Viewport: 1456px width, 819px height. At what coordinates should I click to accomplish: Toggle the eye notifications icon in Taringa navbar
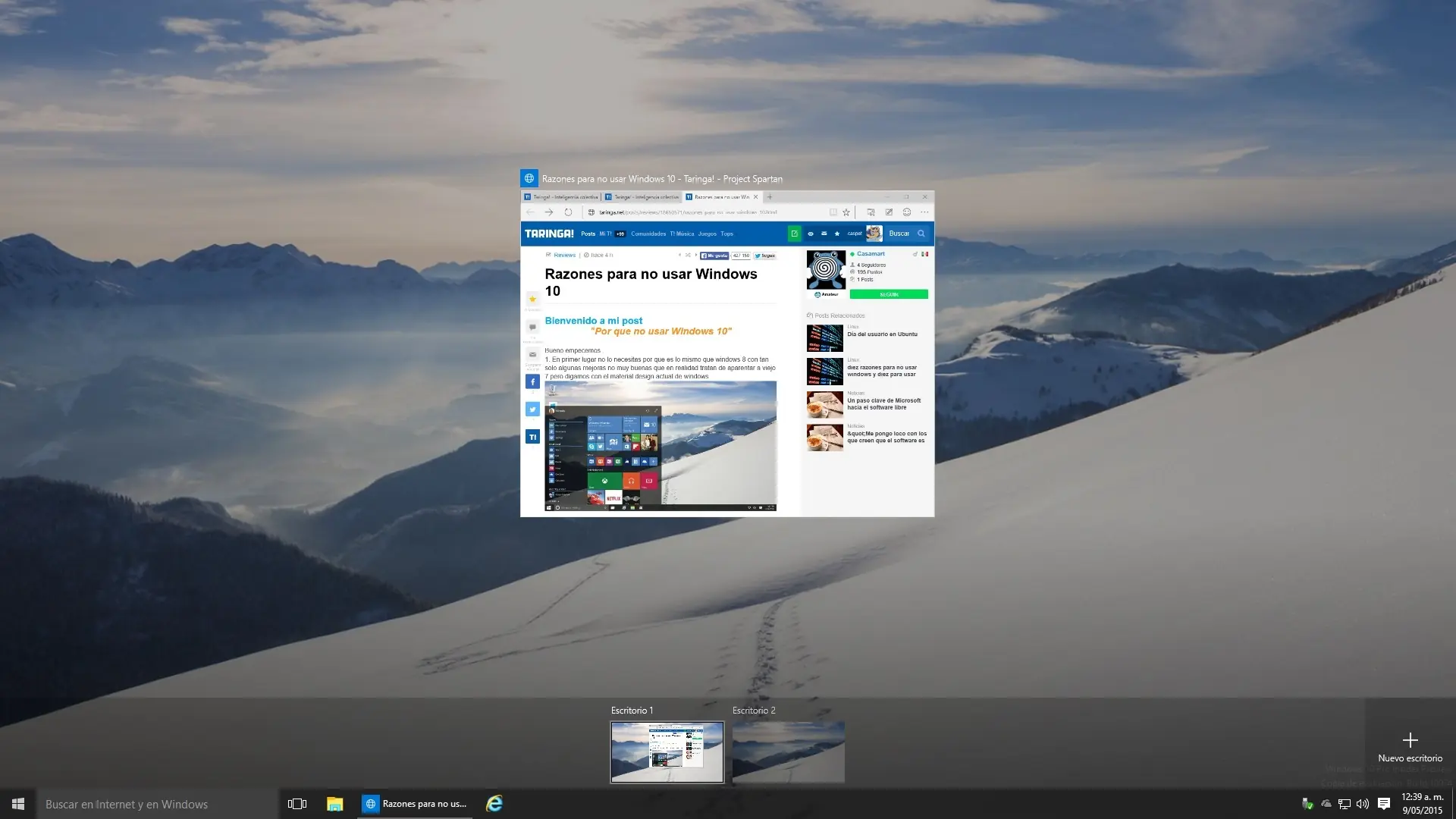pyautogui.click(x=811, y=234)
